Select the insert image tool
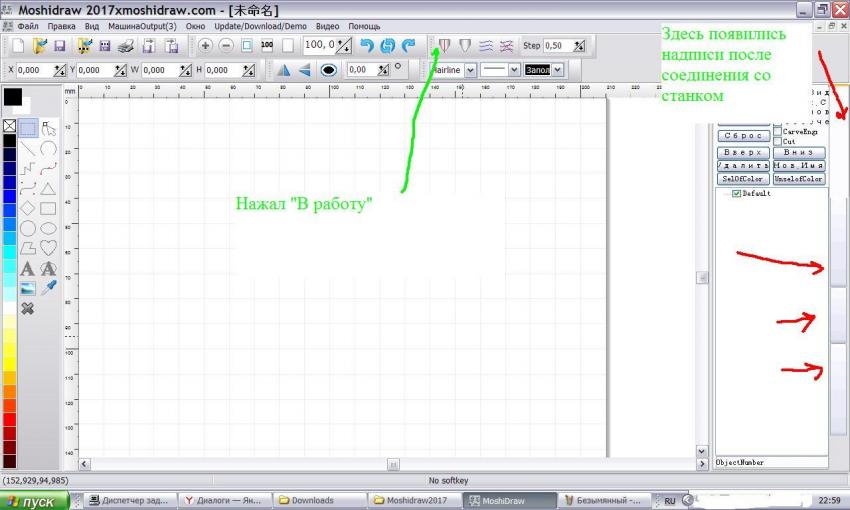 [27, 288]
